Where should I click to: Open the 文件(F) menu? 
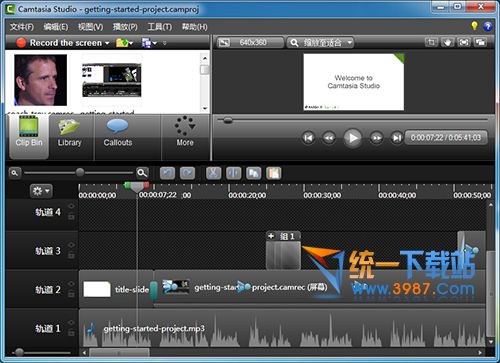pyautogui.click(x=22, y=27)
